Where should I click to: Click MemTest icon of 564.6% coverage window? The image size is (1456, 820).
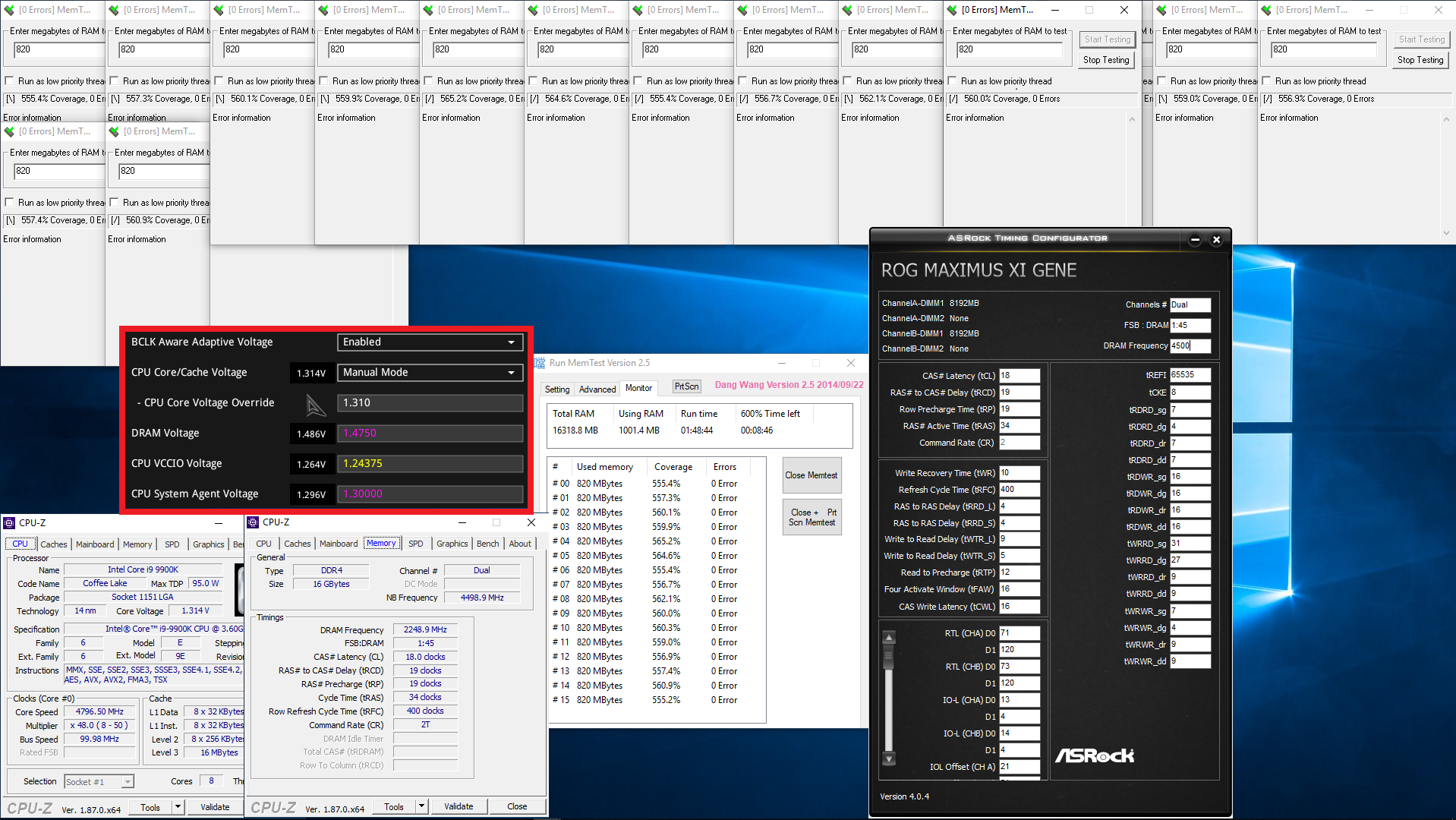[533, 10]
